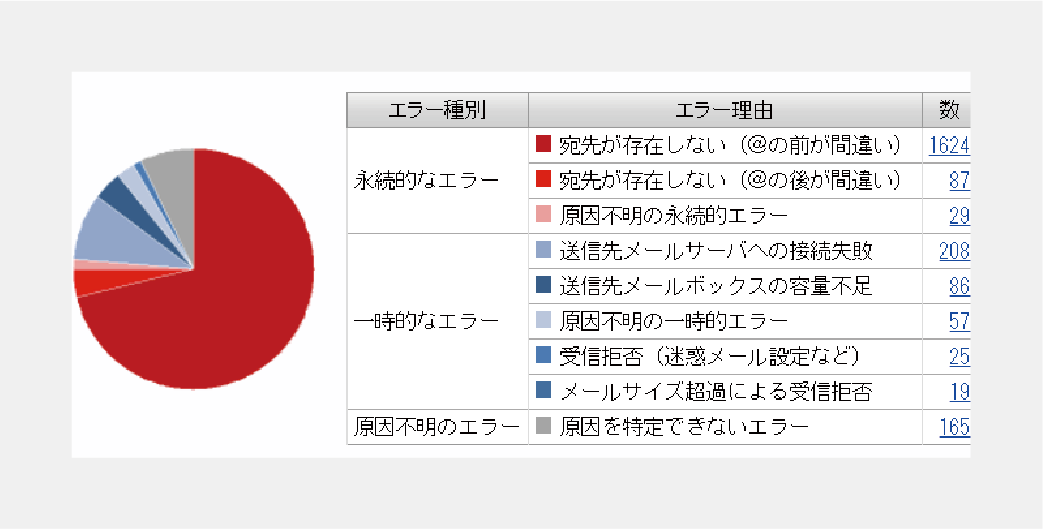This screenshot has height=530, width=1044.
Task: Open the 165 unidentified error link
Action: (954, 427)
